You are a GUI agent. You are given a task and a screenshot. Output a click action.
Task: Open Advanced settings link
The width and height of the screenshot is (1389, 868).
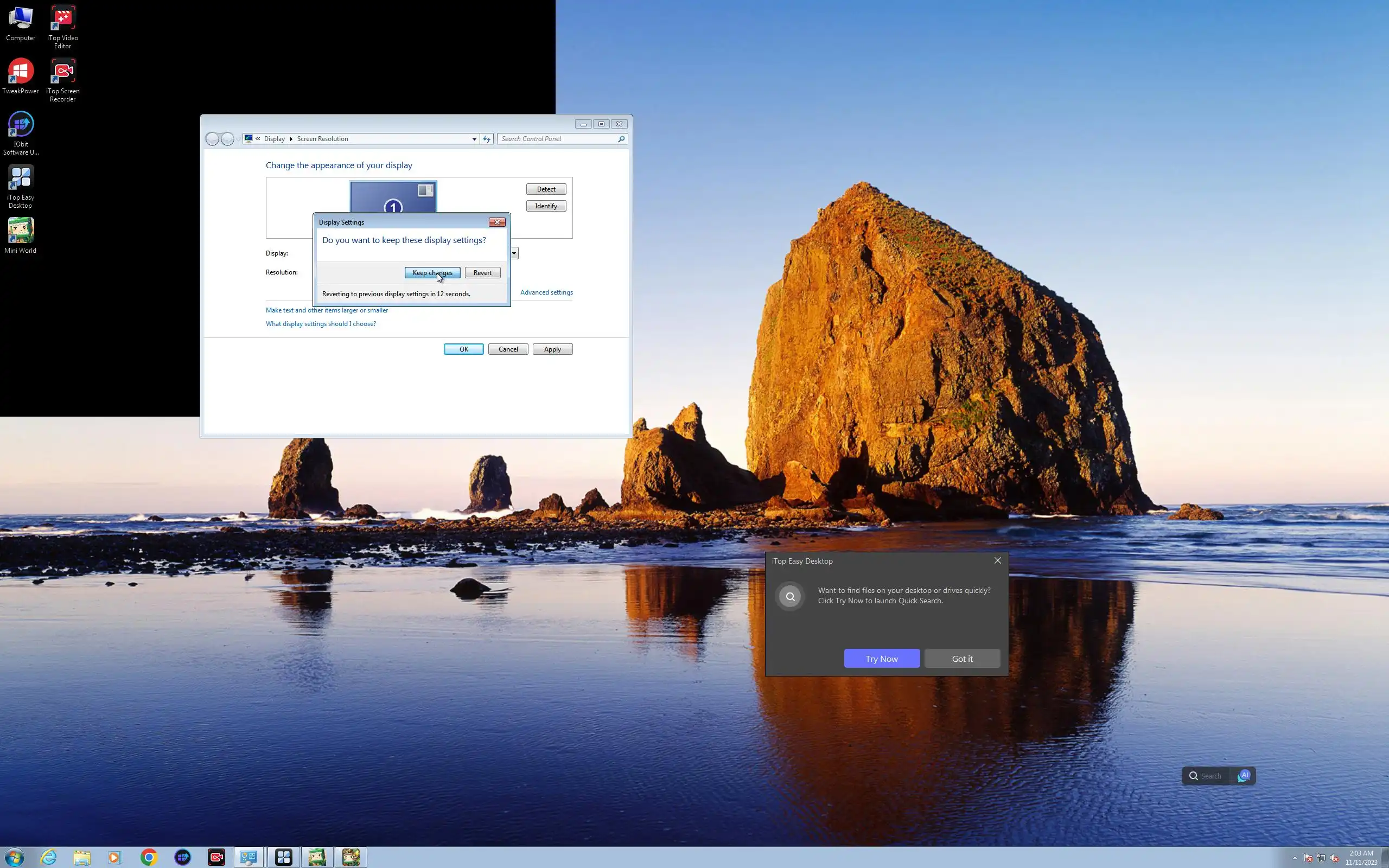(546, 292)
